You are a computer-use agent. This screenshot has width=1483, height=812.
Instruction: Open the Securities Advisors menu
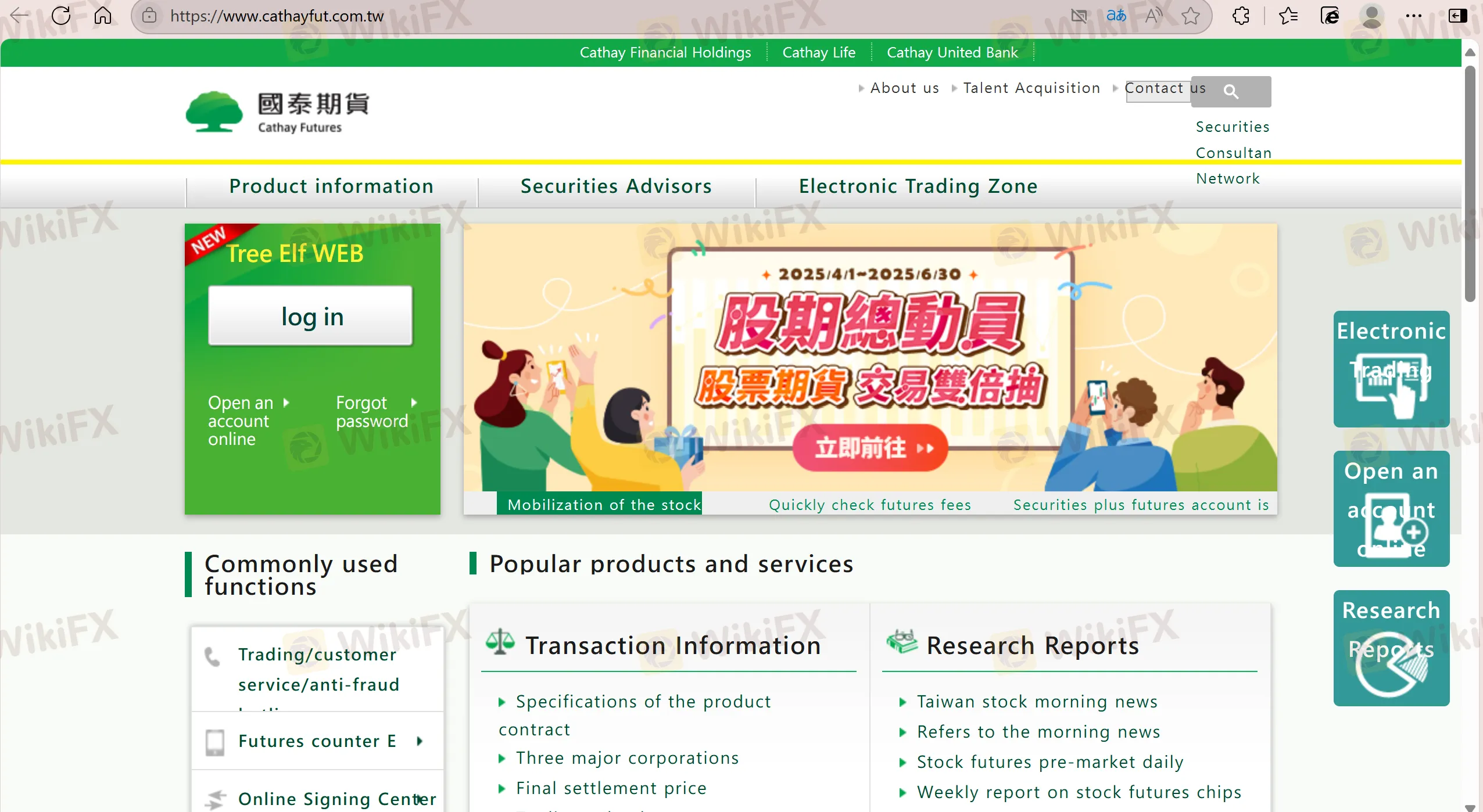click(616, 186)
